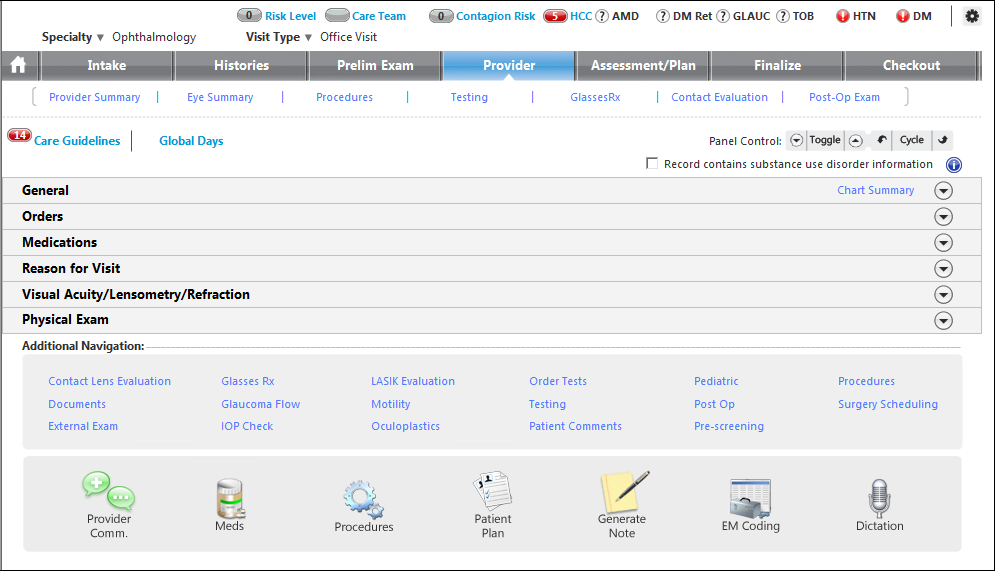
Task: Switch to the Checkout tab
Action: pyautogui.click(x=911, y=65)
